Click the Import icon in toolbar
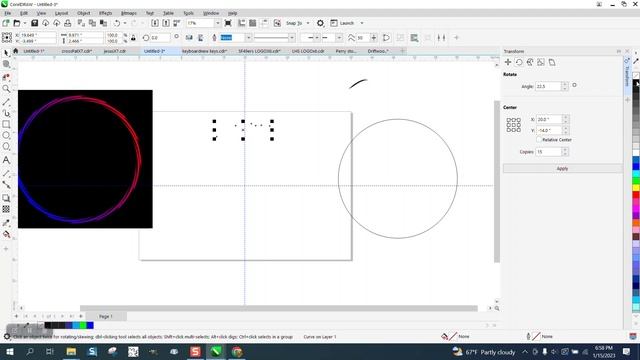The height and width of the screenshot is (360, 640). (x=155, y=23)
